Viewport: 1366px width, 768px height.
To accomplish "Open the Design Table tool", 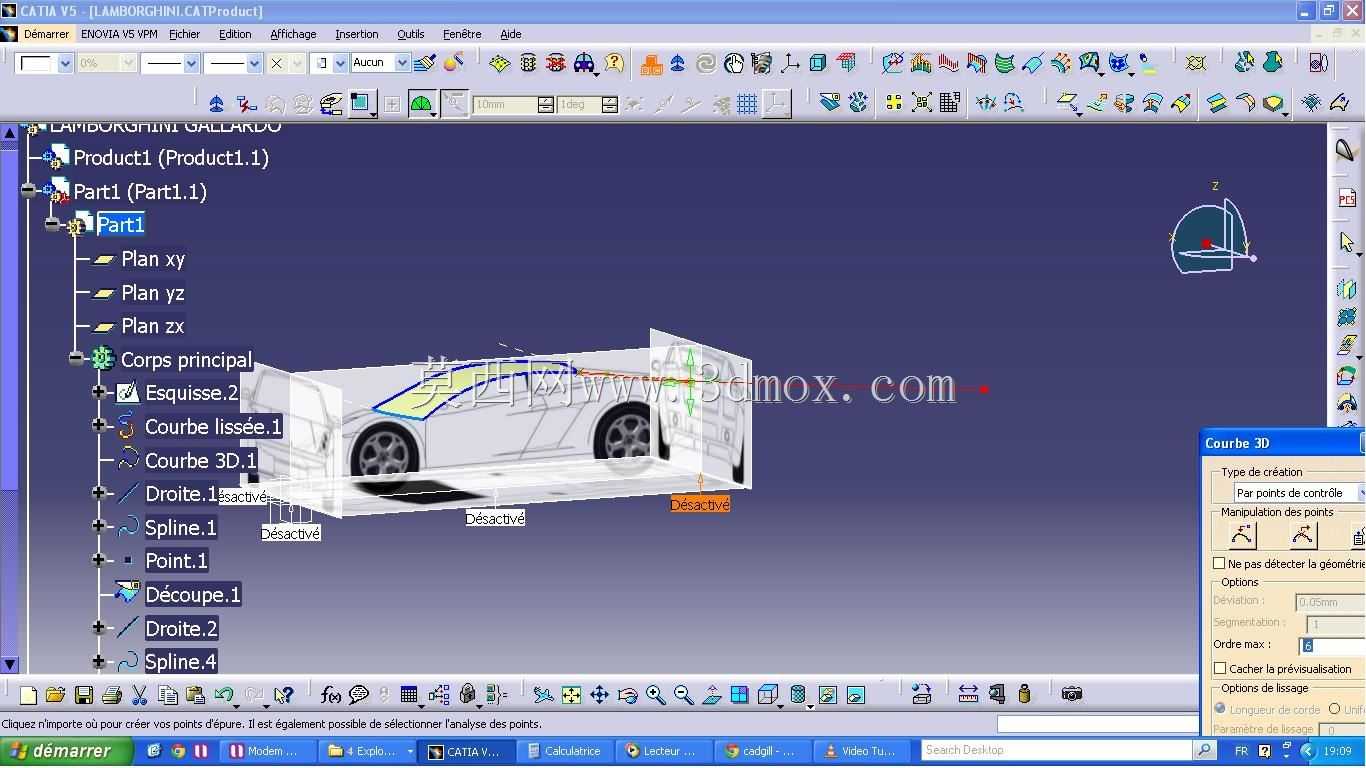I will tap(409, 695).
